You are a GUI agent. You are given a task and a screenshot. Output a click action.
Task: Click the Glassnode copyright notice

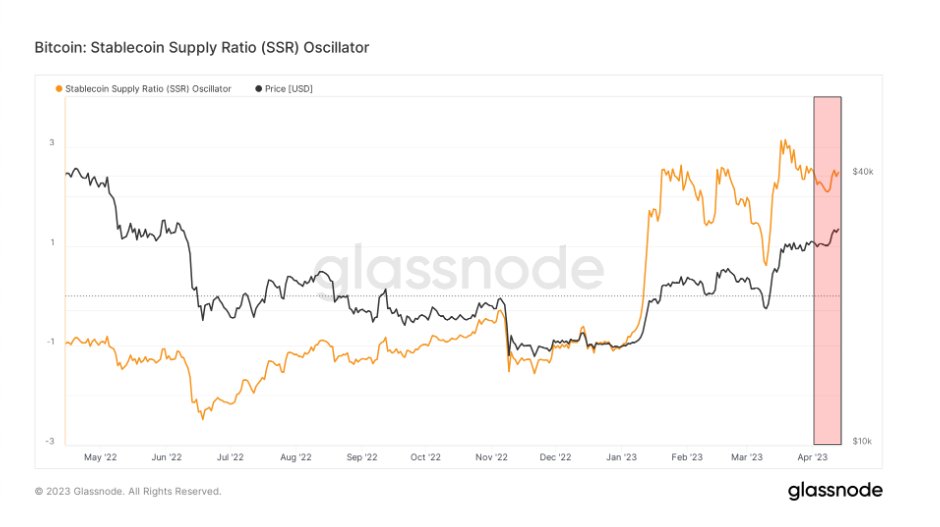(x=128, y=492)
